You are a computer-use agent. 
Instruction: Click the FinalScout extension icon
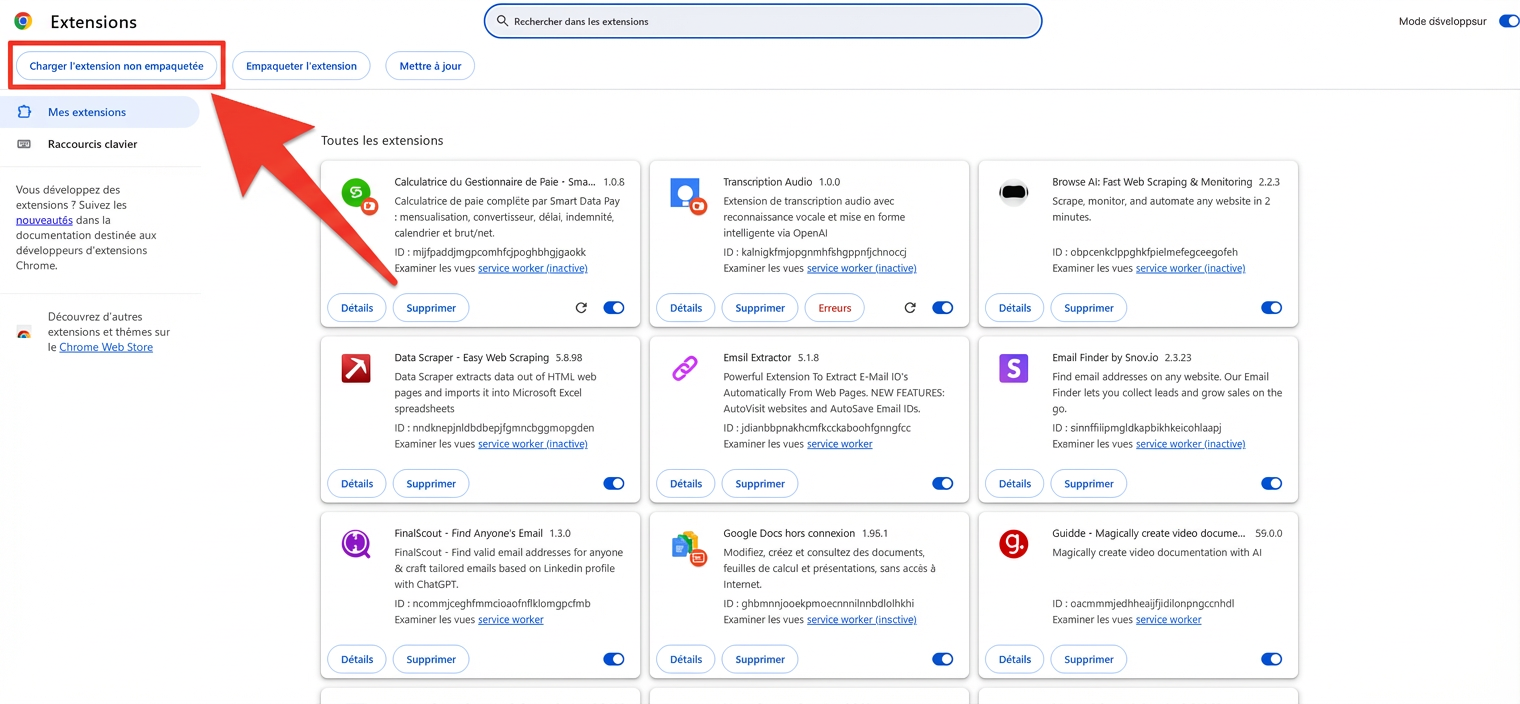click(x=356, y=544)
